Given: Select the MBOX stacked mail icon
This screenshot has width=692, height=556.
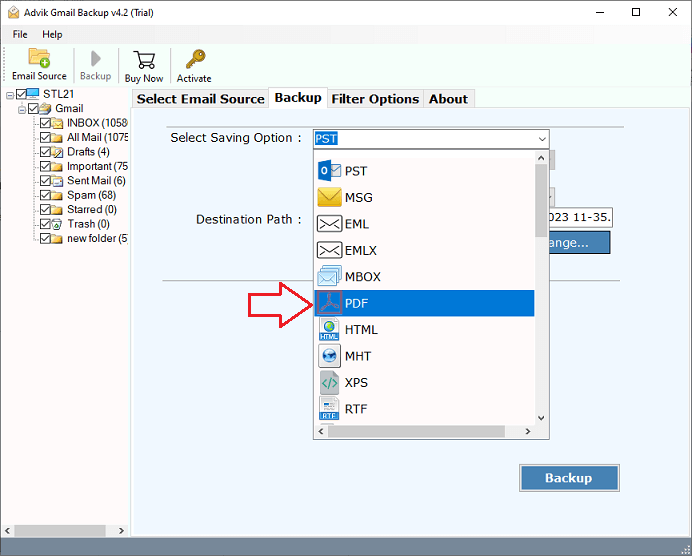Looking at the screenshot, I should coord(329,276).
